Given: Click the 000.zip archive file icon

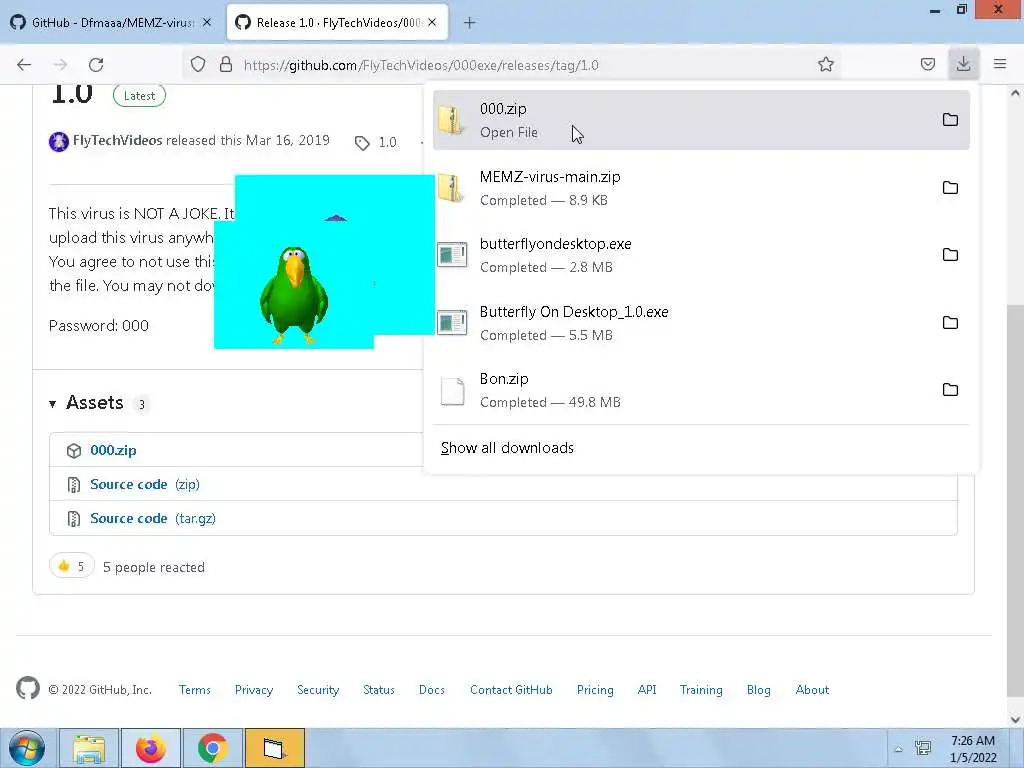Looking at the screenshot, I should [451, 121].
